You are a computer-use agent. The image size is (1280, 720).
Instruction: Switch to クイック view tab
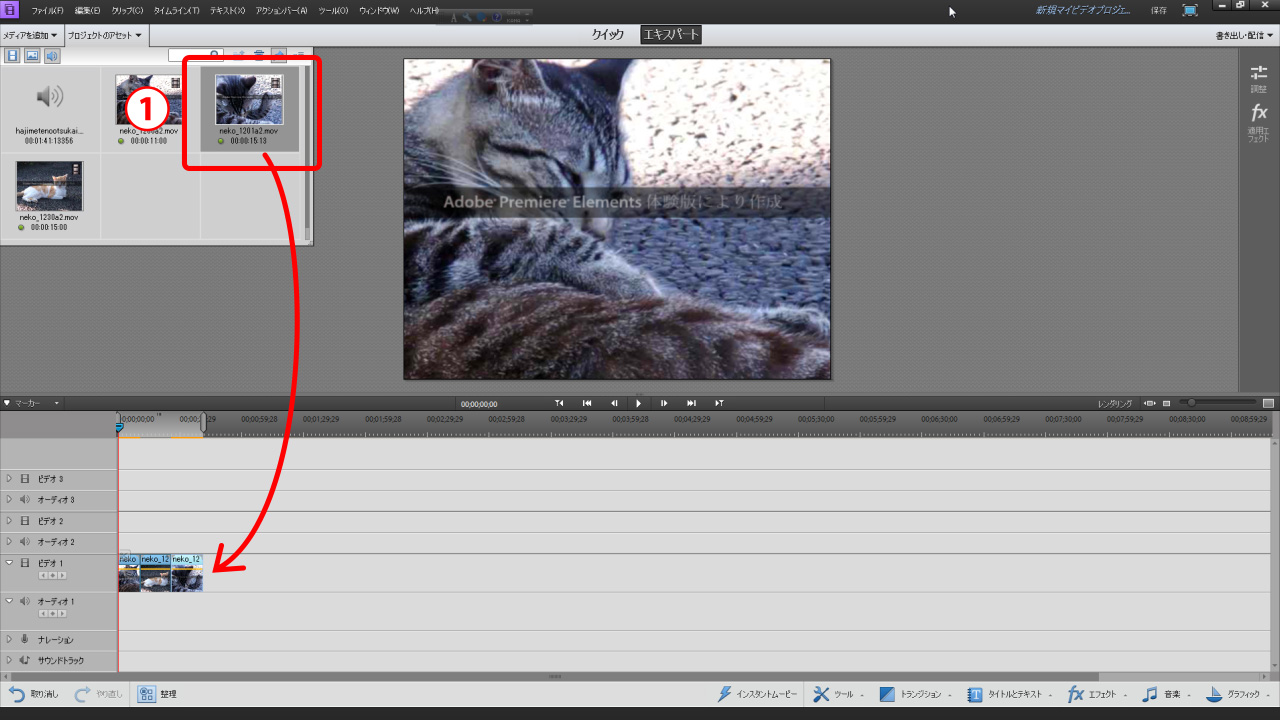pyautogui.click(x=607, y=35)
